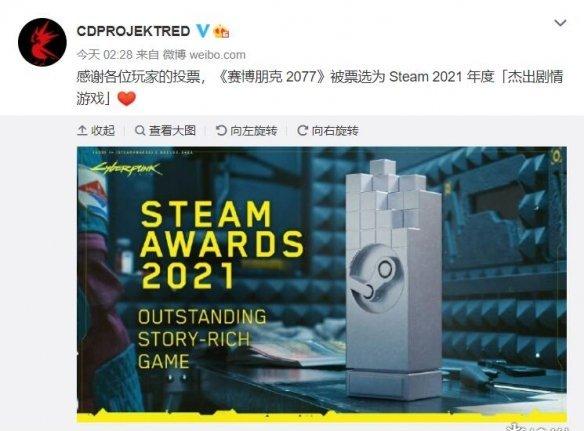Click the Cyberpunk logo inside the picture
This screenshot has height=431, width=584.
(126, 169)
